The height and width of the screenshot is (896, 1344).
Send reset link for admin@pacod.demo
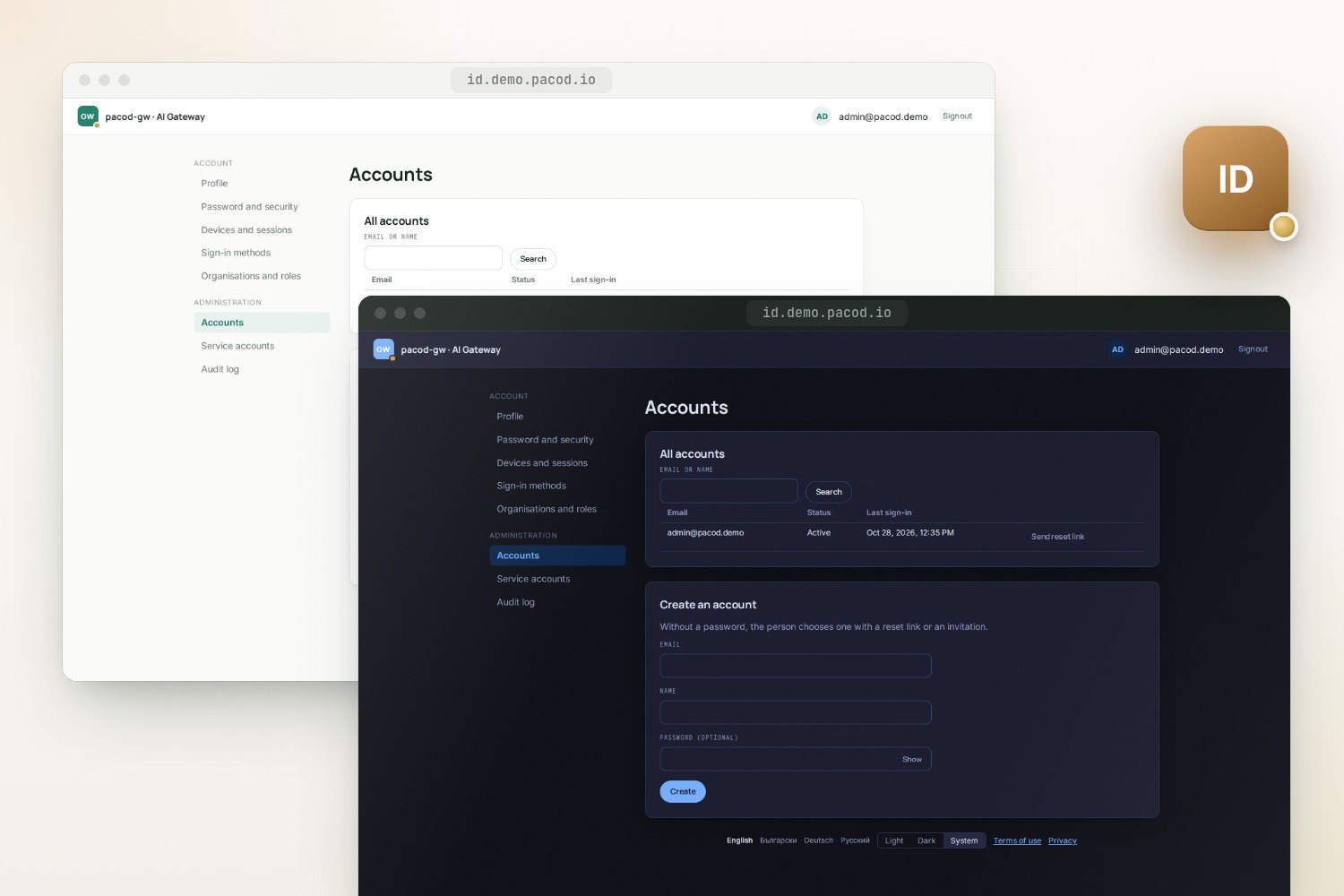(x=1057, y=537)
